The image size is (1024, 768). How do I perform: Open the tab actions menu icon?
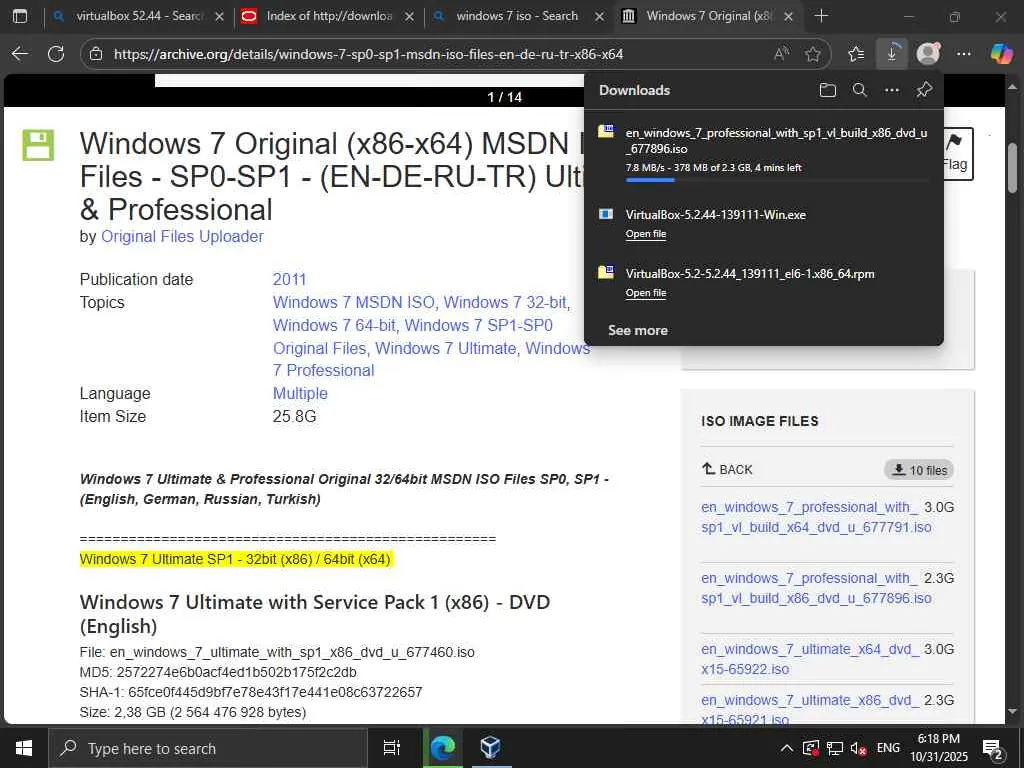tap(20, 16)
